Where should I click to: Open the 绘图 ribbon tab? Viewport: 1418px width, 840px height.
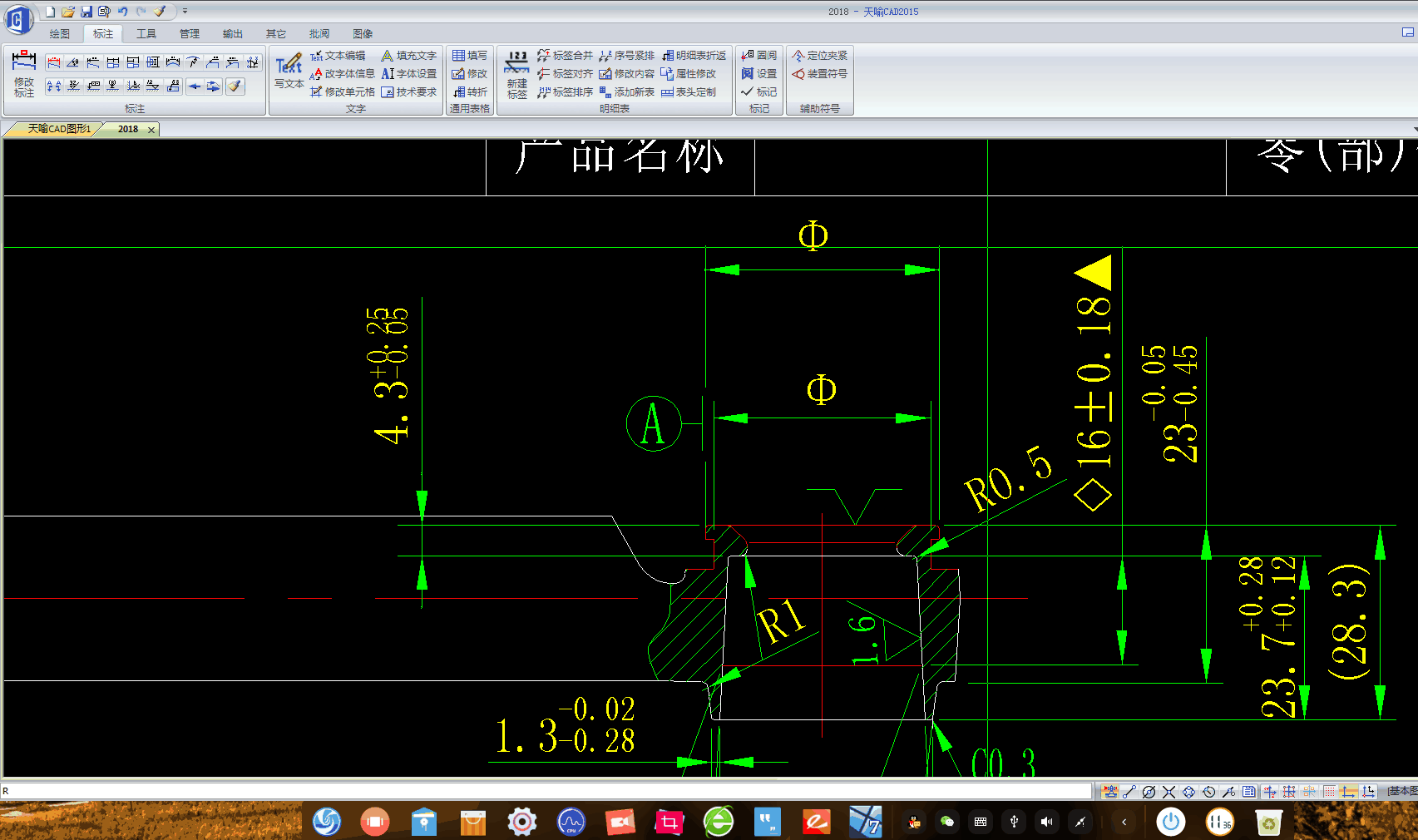(x=59, y=34)
